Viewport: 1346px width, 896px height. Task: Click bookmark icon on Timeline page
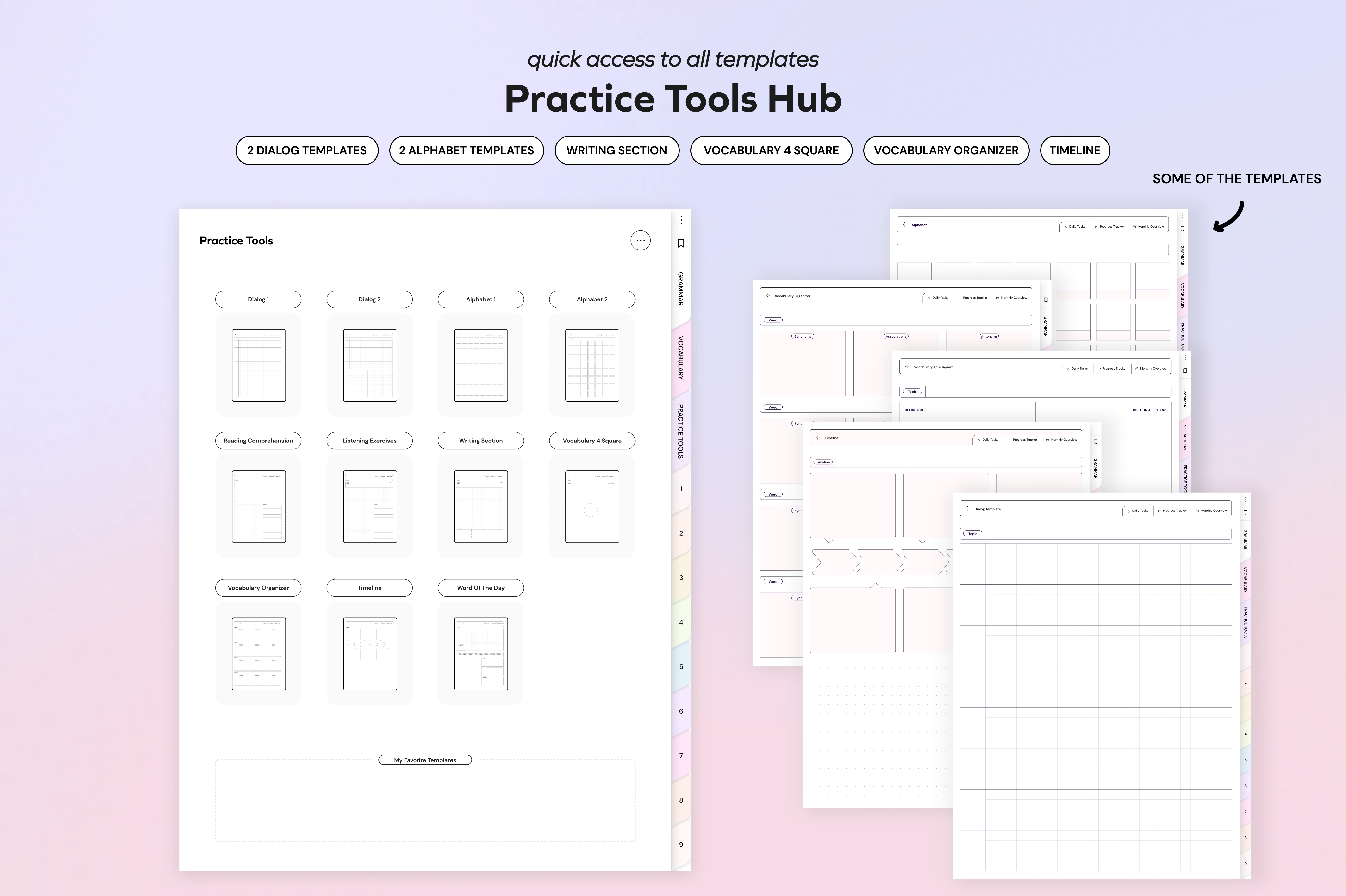[1096, 442]
